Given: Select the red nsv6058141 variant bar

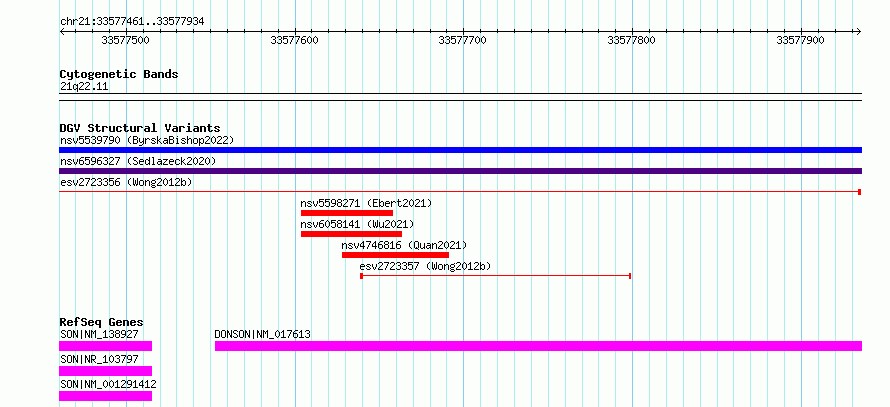Looking at the screenshot, I should pos(351,234).
